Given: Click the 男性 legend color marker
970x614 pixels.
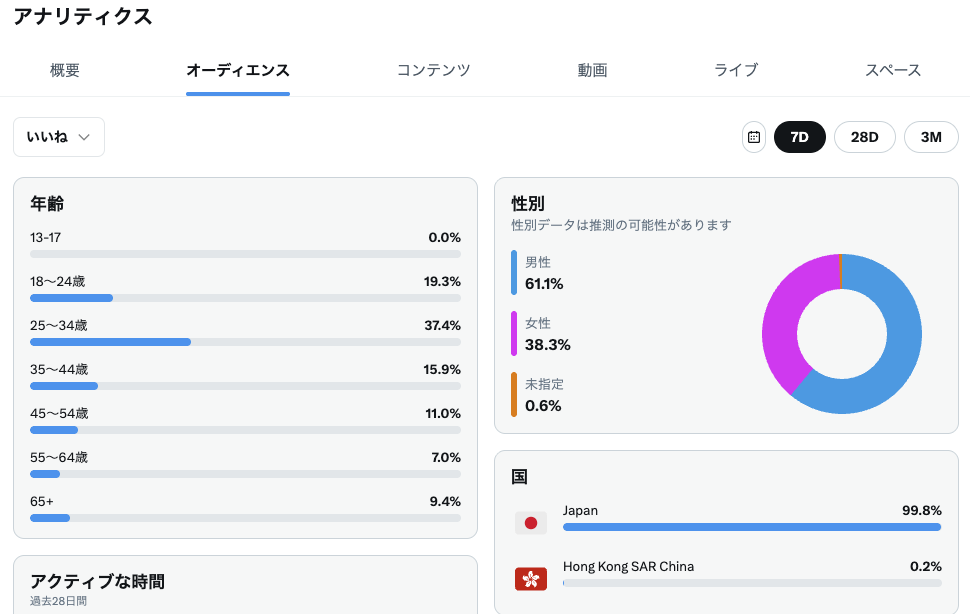Looking at the screenshot, I should [514, 272].
